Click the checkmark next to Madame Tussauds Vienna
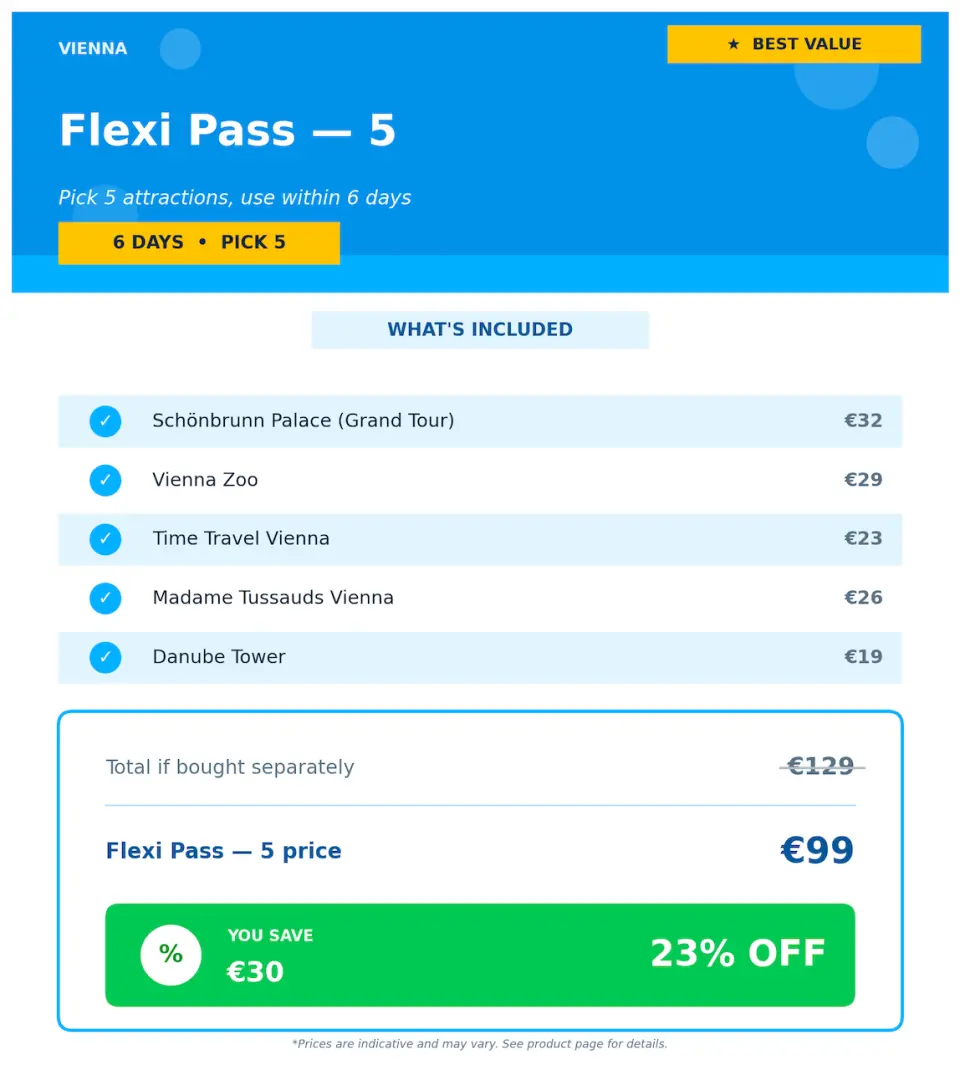960x1070 pixels. (x=105, y=598)
